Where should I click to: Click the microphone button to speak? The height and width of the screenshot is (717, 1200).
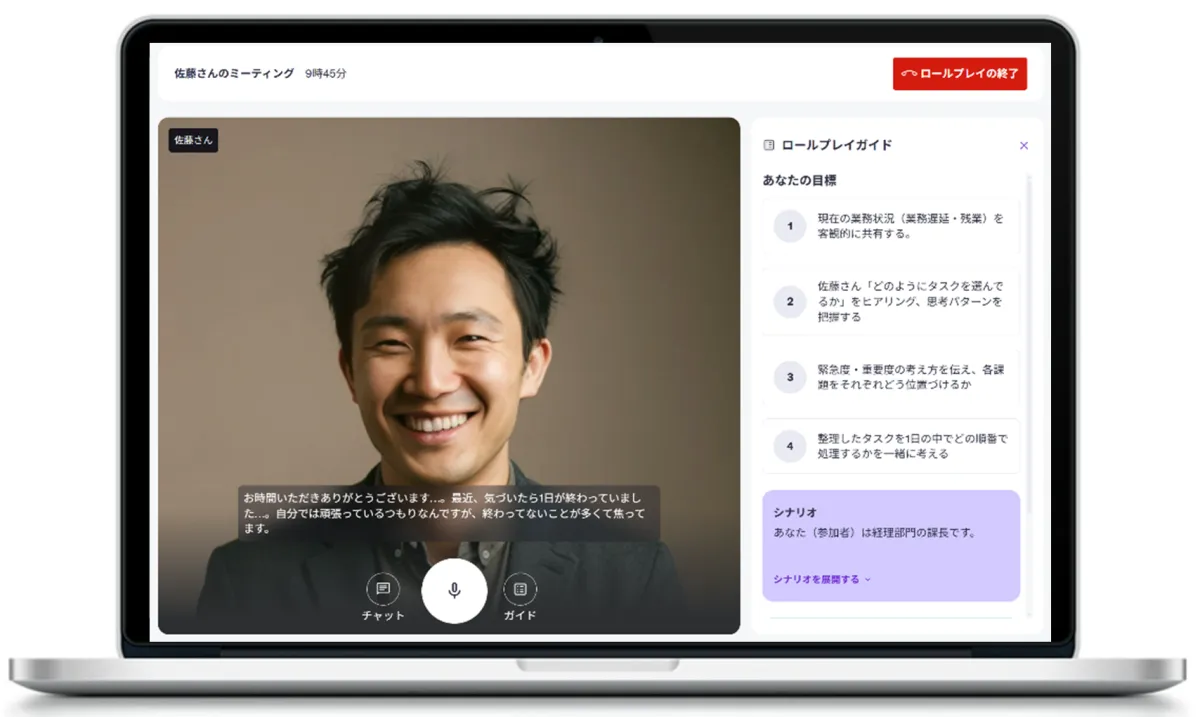[454, 590]
